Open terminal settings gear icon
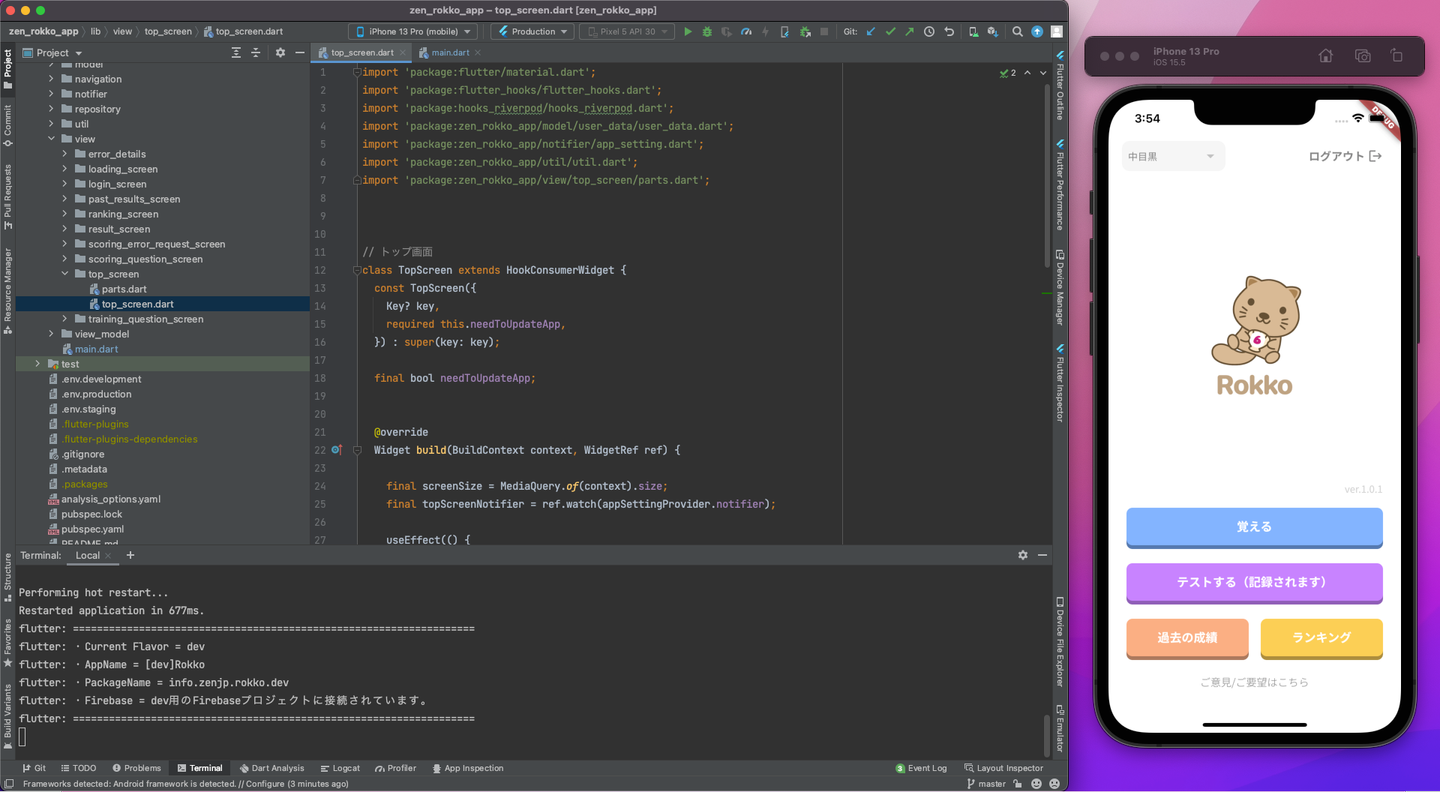The image size is (1440, 792). tap(1022, 555)
